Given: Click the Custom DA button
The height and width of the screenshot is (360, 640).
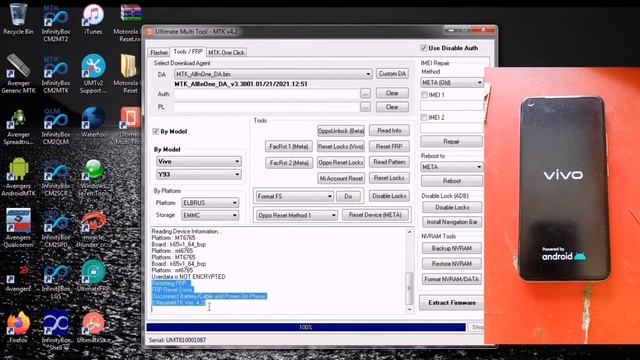Looking at the screenshot, I should [392, 73].
